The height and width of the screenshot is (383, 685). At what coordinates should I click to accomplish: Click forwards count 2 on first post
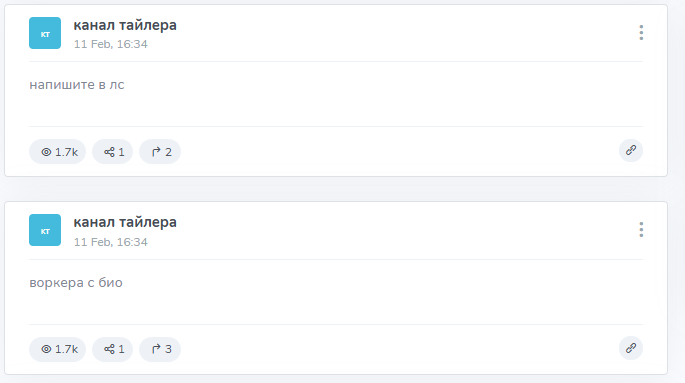[x=160, y=152]
